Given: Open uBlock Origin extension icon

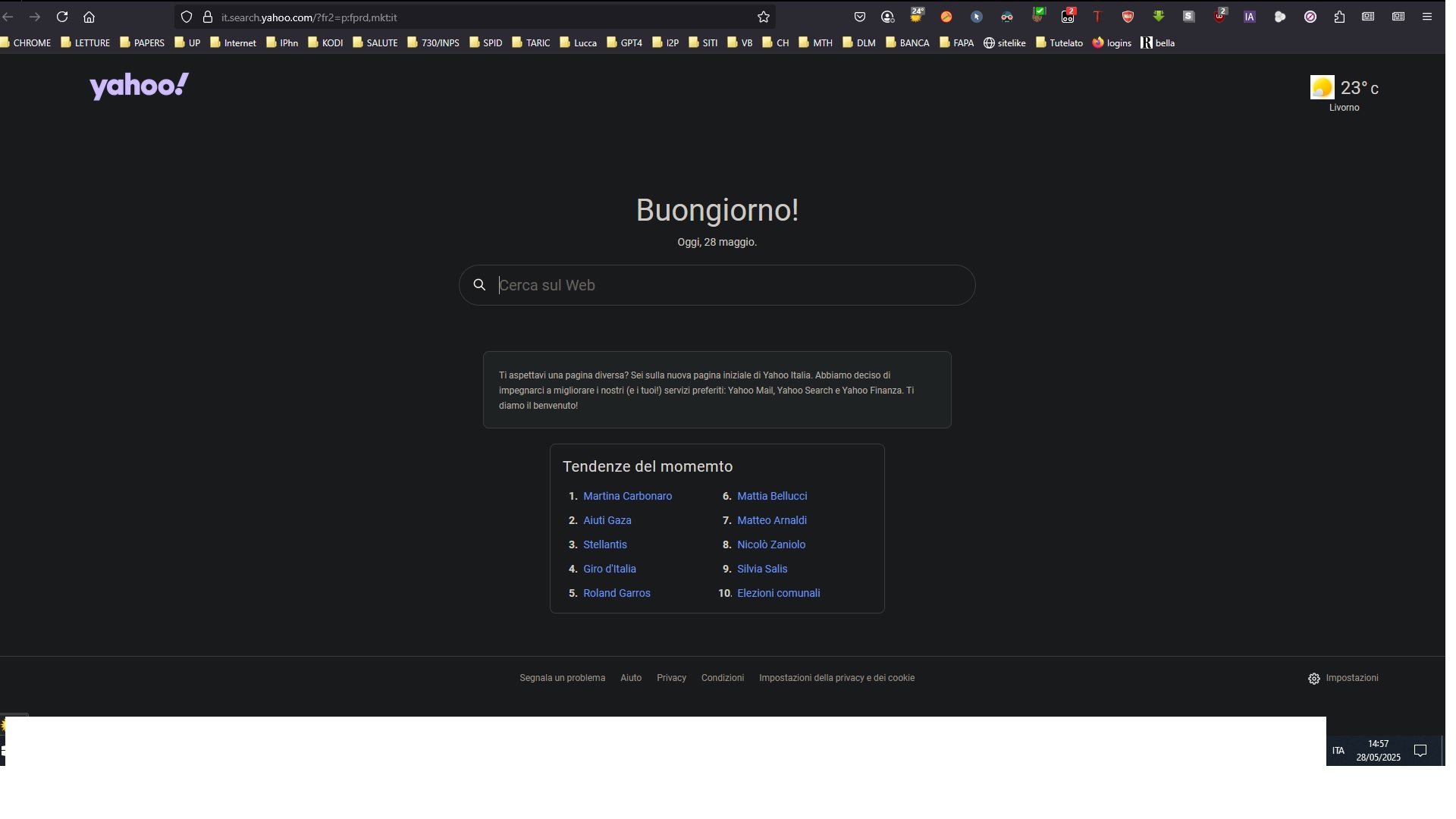Looking at the screenshot, I should pyautogui.click(x=1220, y=15).
